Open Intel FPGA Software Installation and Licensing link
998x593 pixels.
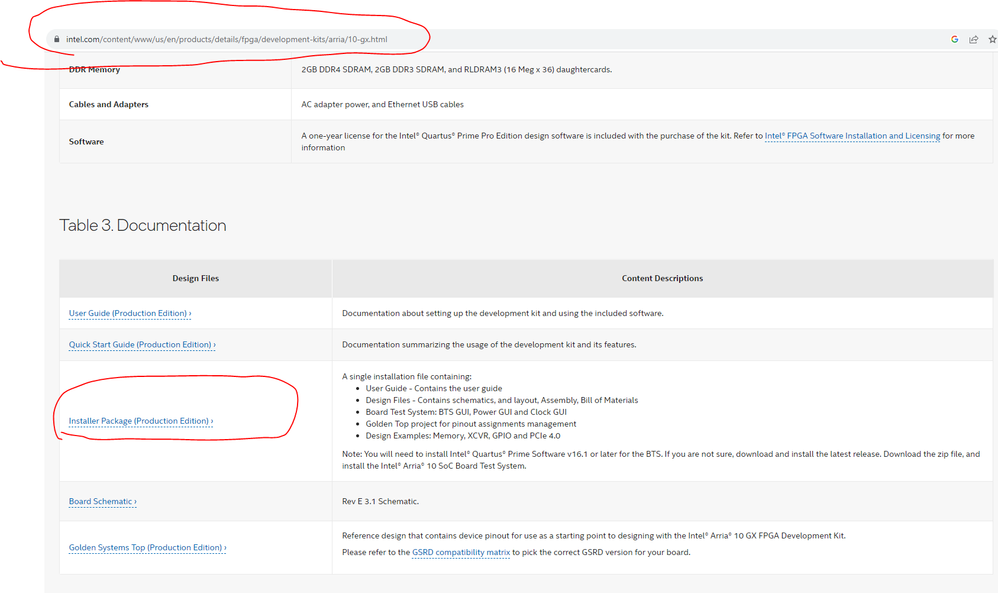coord(852,136)
